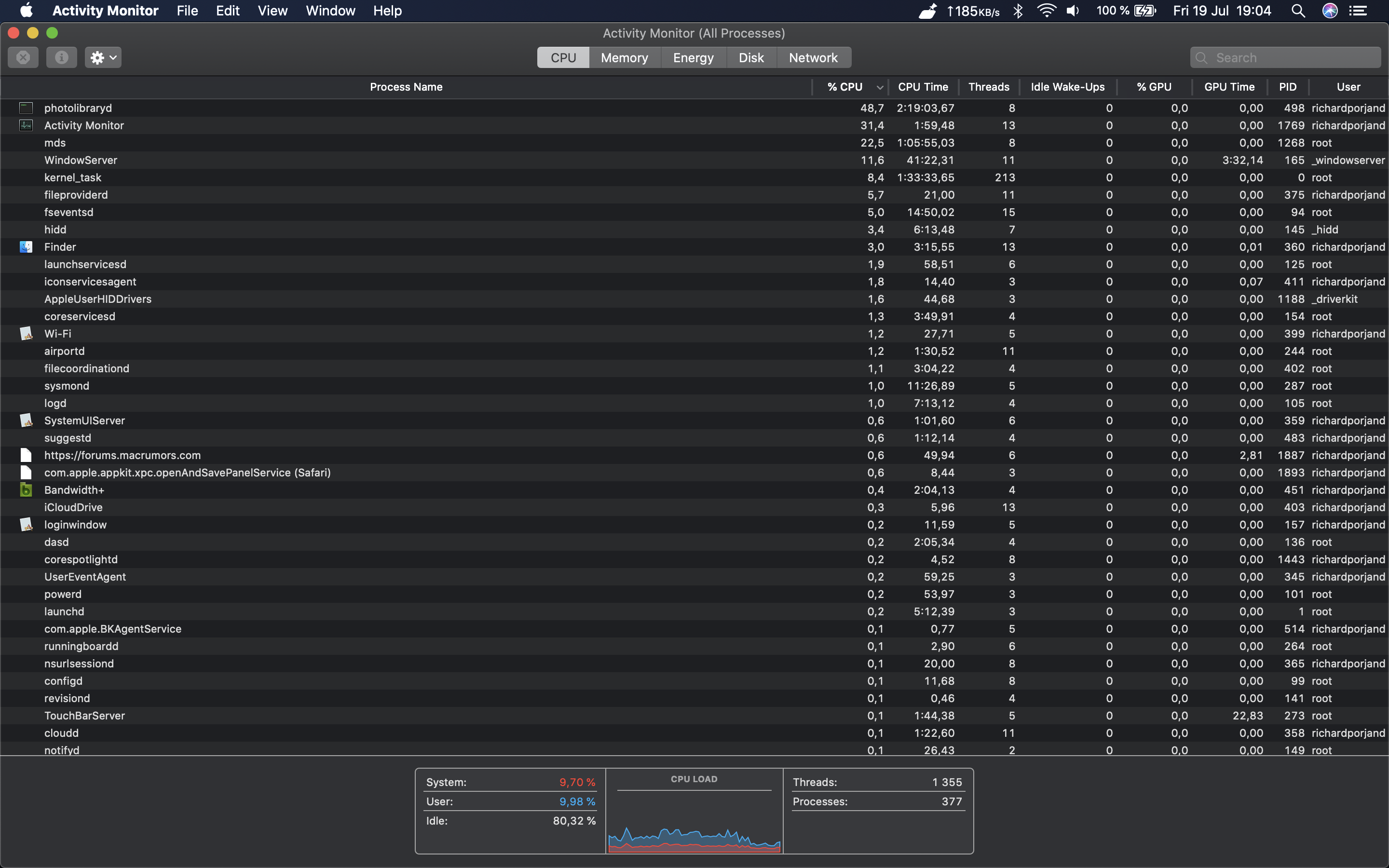Screen dimensions: 1389x868
Task: Open Spotlight search in menu bar
Action: pyautogui.click(x=1298, y=11)
